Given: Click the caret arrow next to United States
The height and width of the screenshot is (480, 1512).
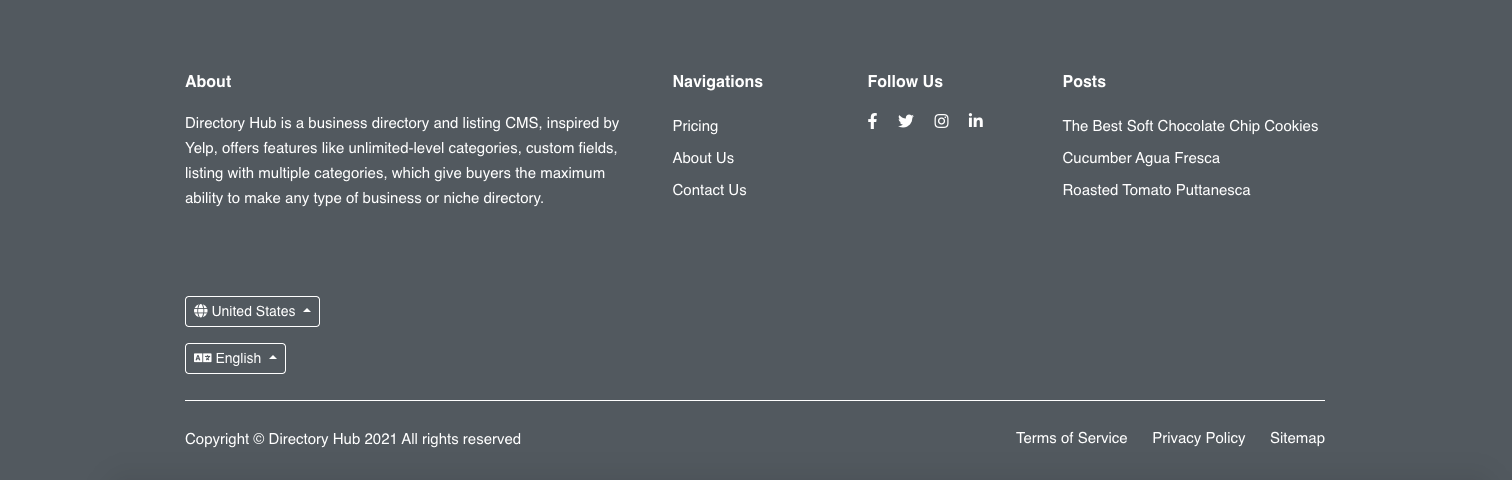Looking at the screenshot, I should [x=307, y=311].
